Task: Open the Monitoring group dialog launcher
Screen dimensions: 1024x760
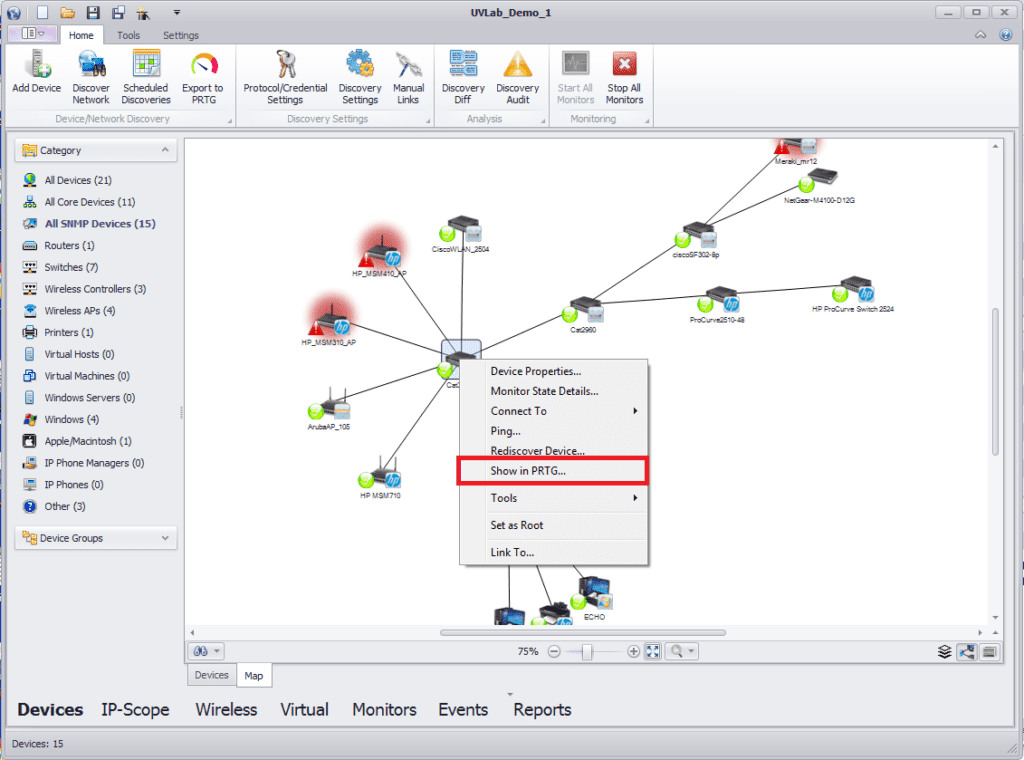Action: pyautogui.click(x=647, y=121)
